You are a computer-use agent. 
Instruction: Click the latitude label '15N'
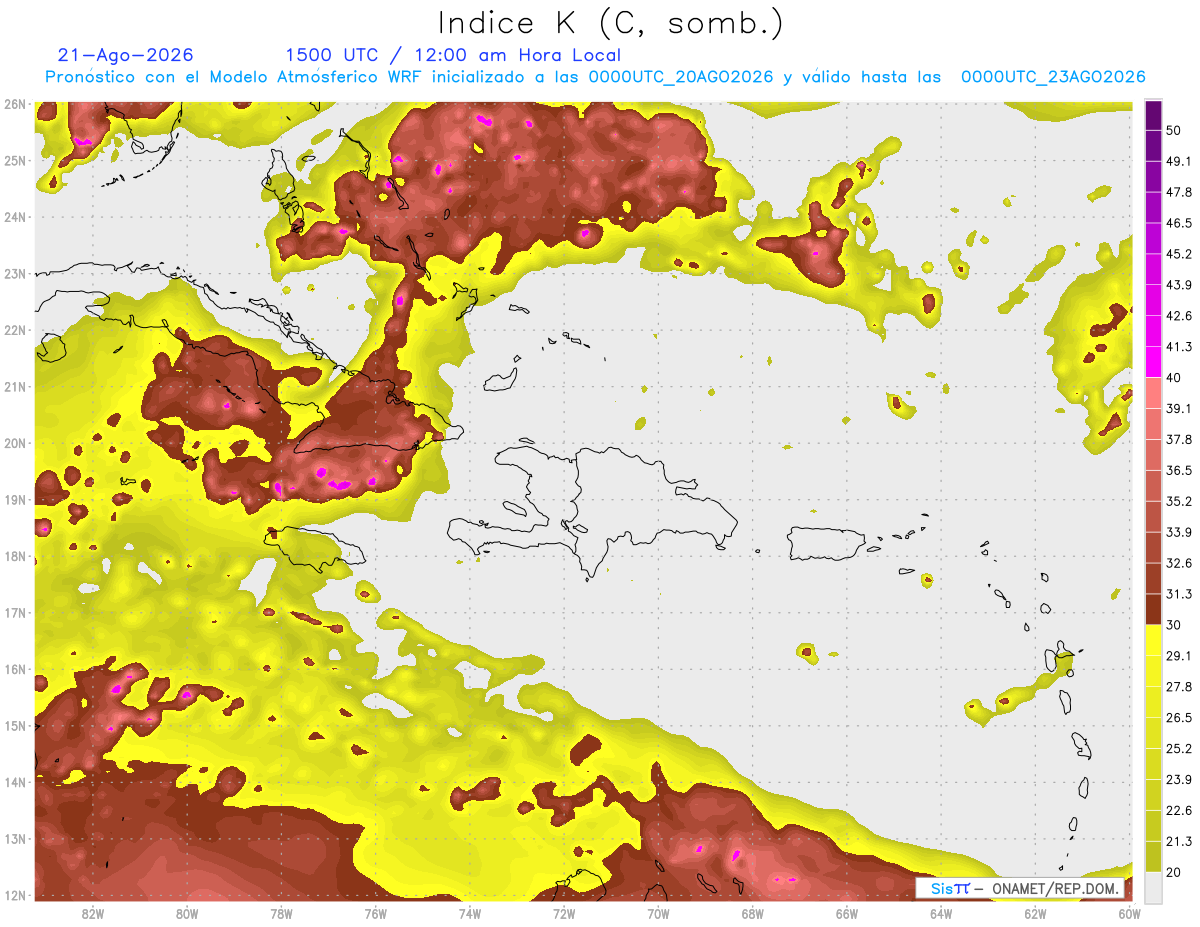coord(15,725)
